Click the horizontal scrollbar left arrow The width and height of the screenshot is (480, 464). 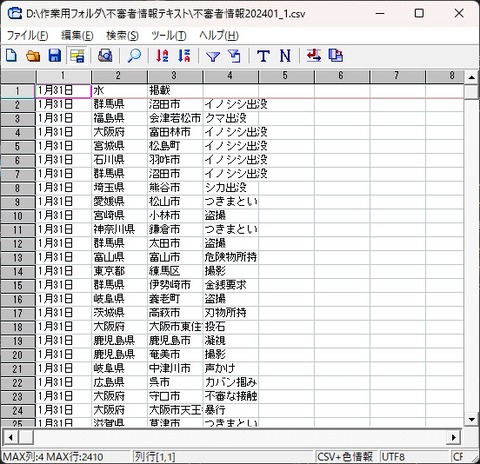tap(11, 437)
